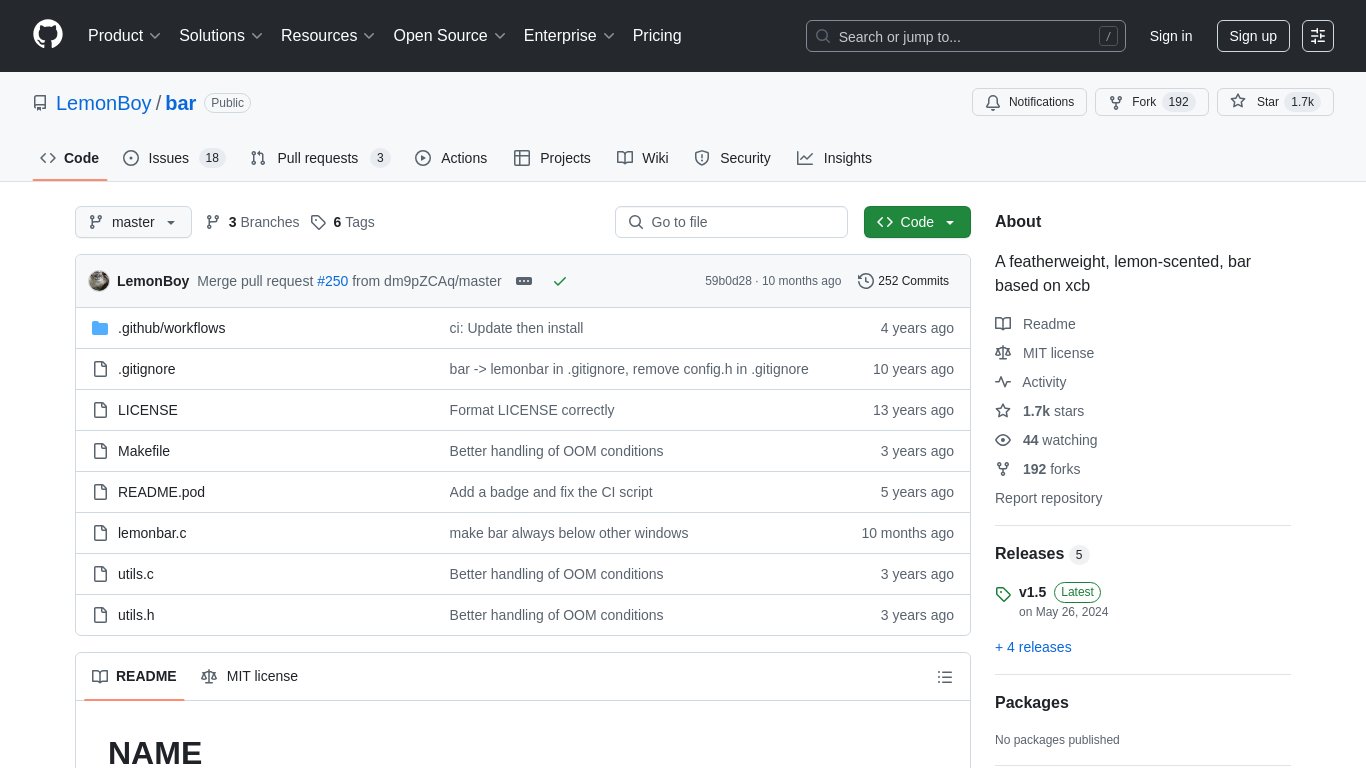Screen dimensions: 1366x768
Task: Open the 6 Tags link
Action: (x=343, y=222)
